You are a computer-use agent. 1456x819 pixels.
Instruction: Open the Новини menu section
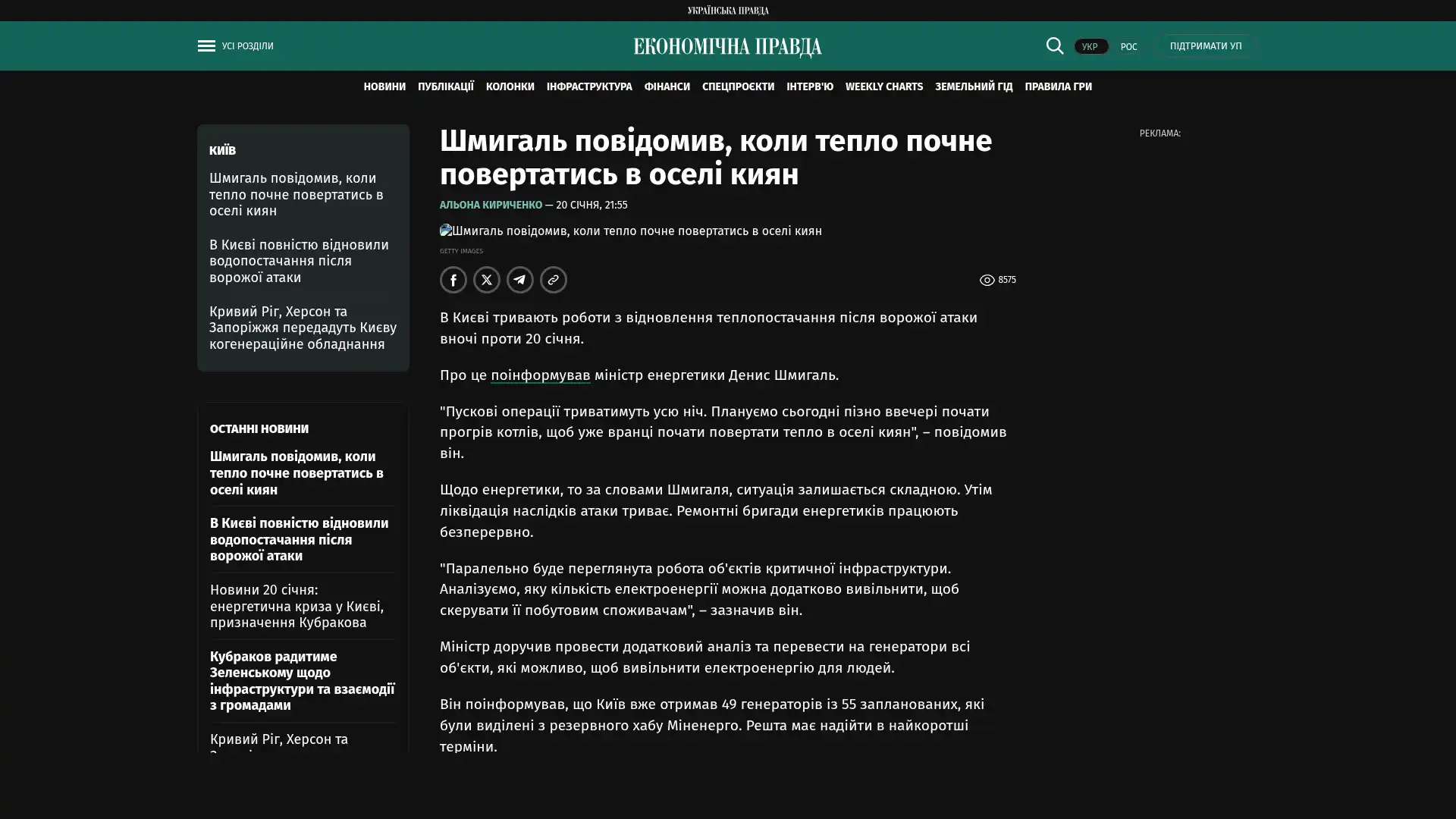[384, 86]
